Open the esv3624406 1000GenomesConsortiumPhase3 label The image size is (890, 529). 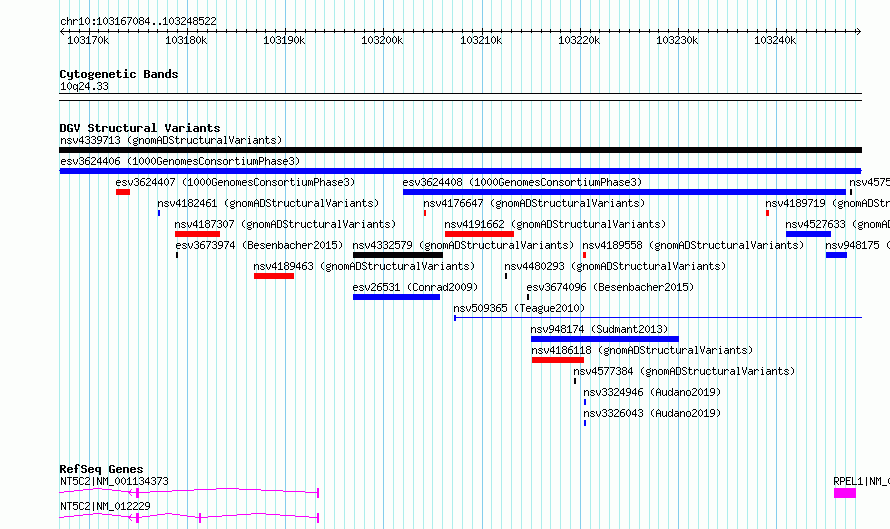pos(180,161)
